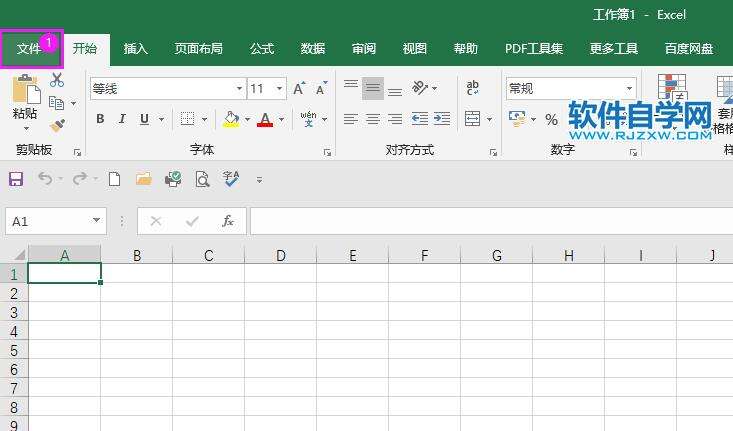Open the 视图 ribbon tab
The image size is (733, 431).
click(415, 49)
